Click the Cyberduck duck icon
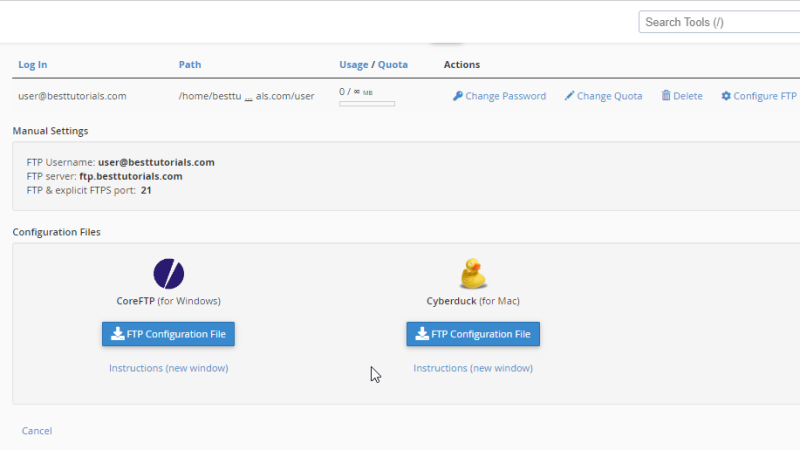This screenshot has width=800, height=450. [x=473, y=273]
